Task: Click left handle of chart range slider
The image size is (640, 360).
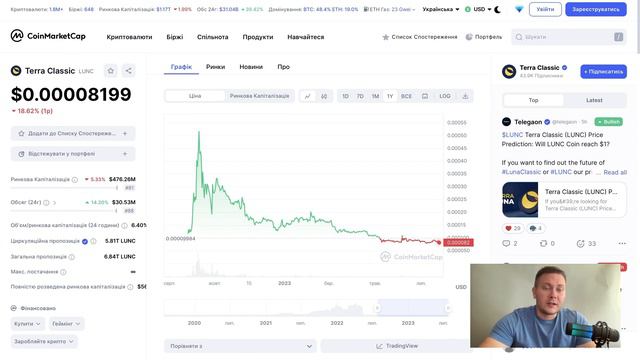Action: point(377,308)
